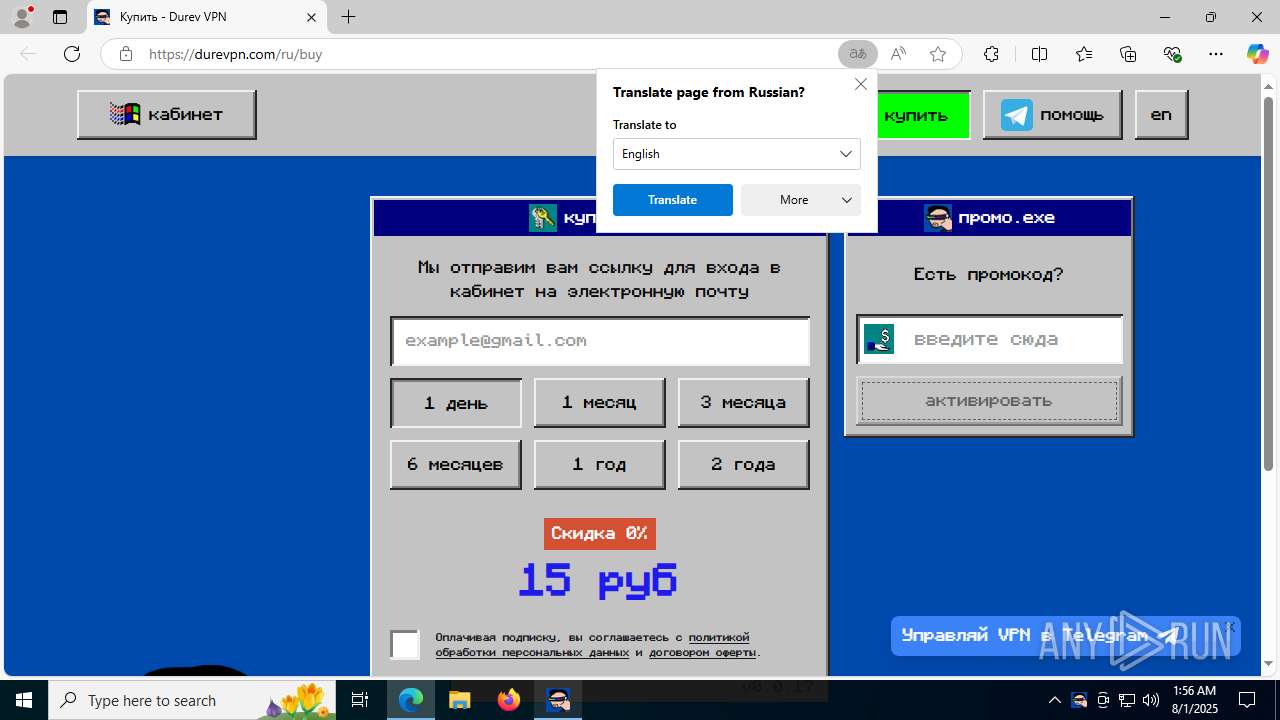Open the tab actions menu icon

[x=60, y=17]
